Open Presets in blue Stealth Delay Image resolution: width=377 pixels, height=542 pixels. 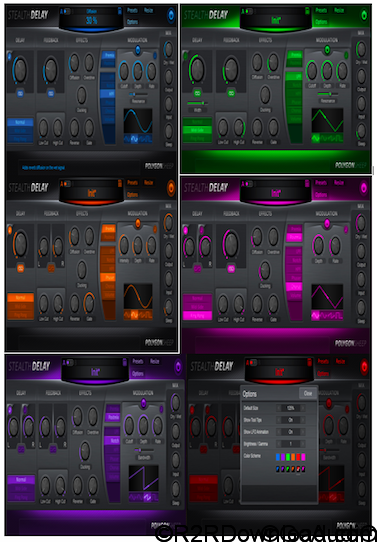[x=132, y=10]
